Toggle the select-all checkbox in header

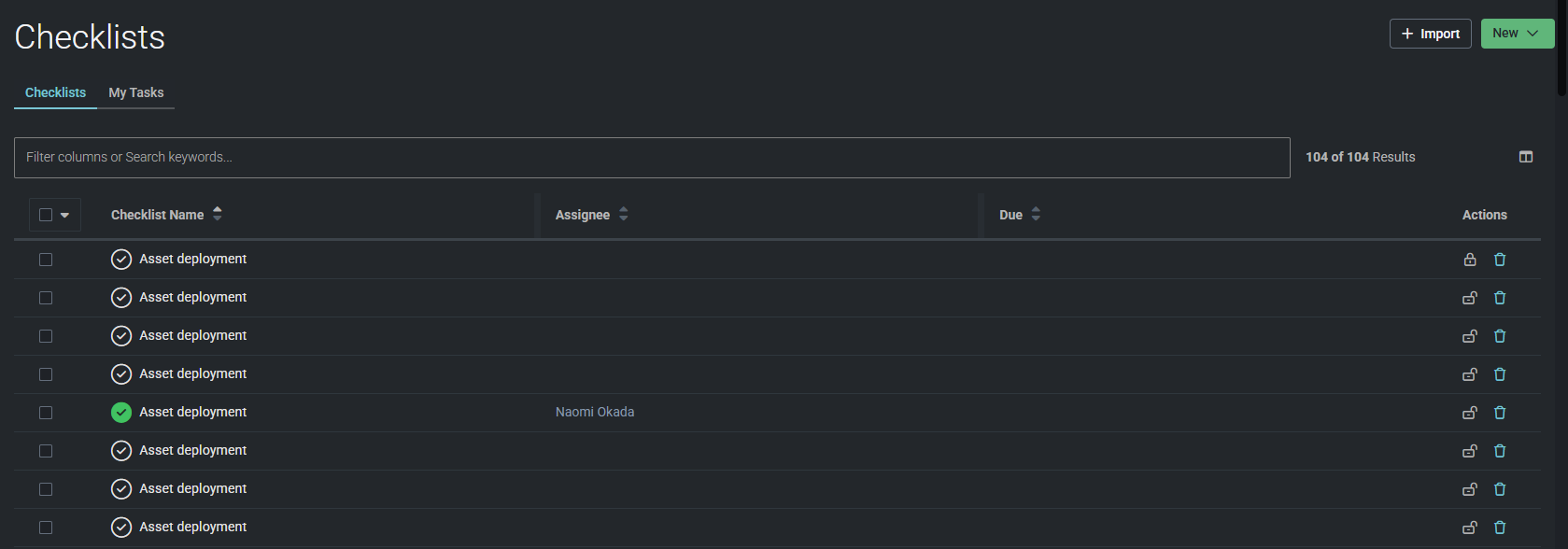tap(46, 215)
